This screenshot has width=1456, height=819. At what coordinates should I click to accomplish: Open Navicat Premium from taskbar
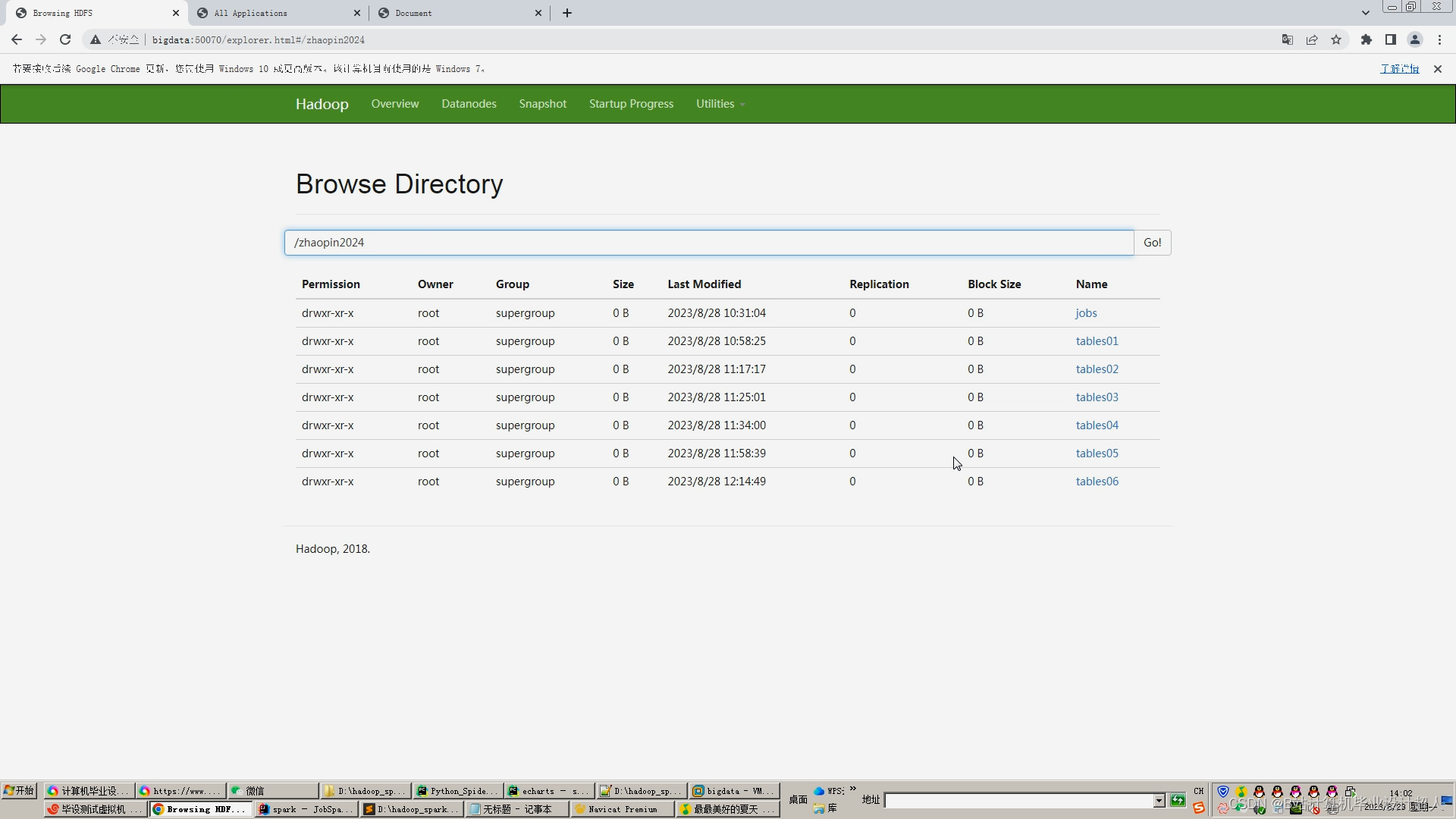(622, 809)
